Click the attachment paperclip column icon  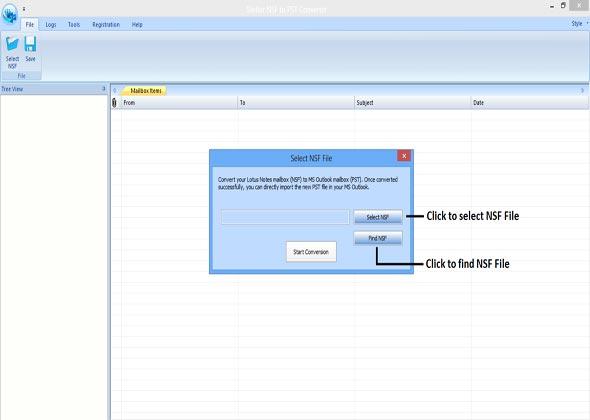114,102
